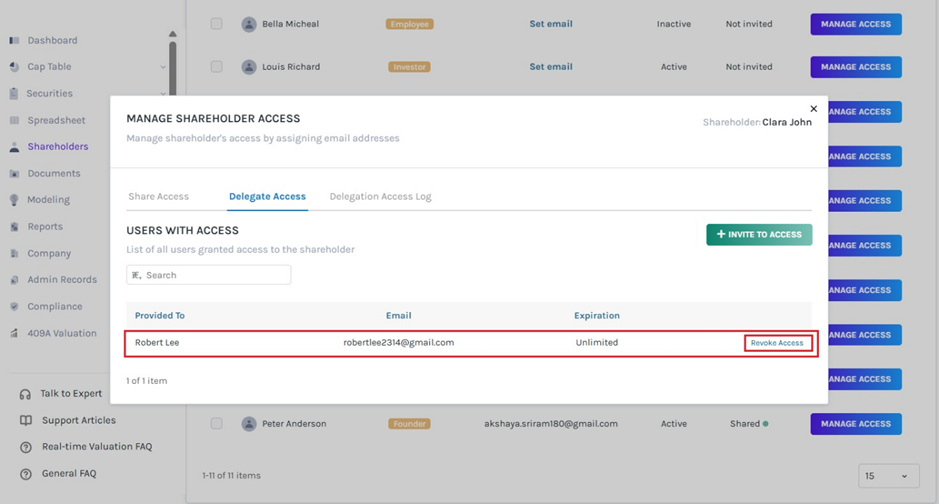Click Peter Anderson's email akshaya.sriram180@gmail.com

[x=550, y=424]
